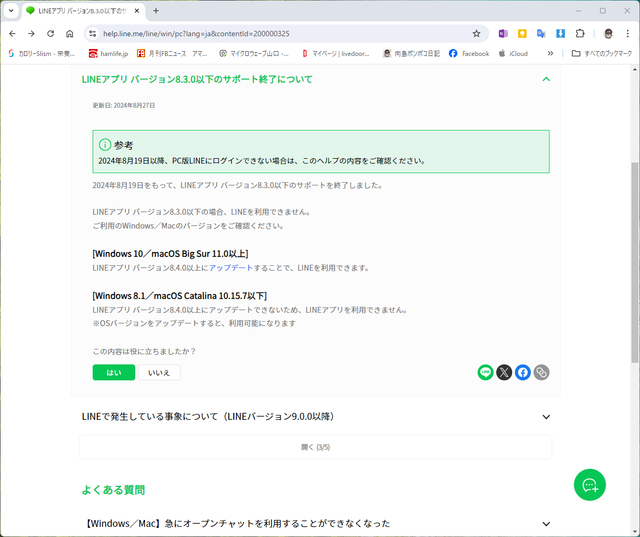This screenshot has height=537, width=640.
Task: Answer いいえ to helpful question
Action: [x=159, y=373]
